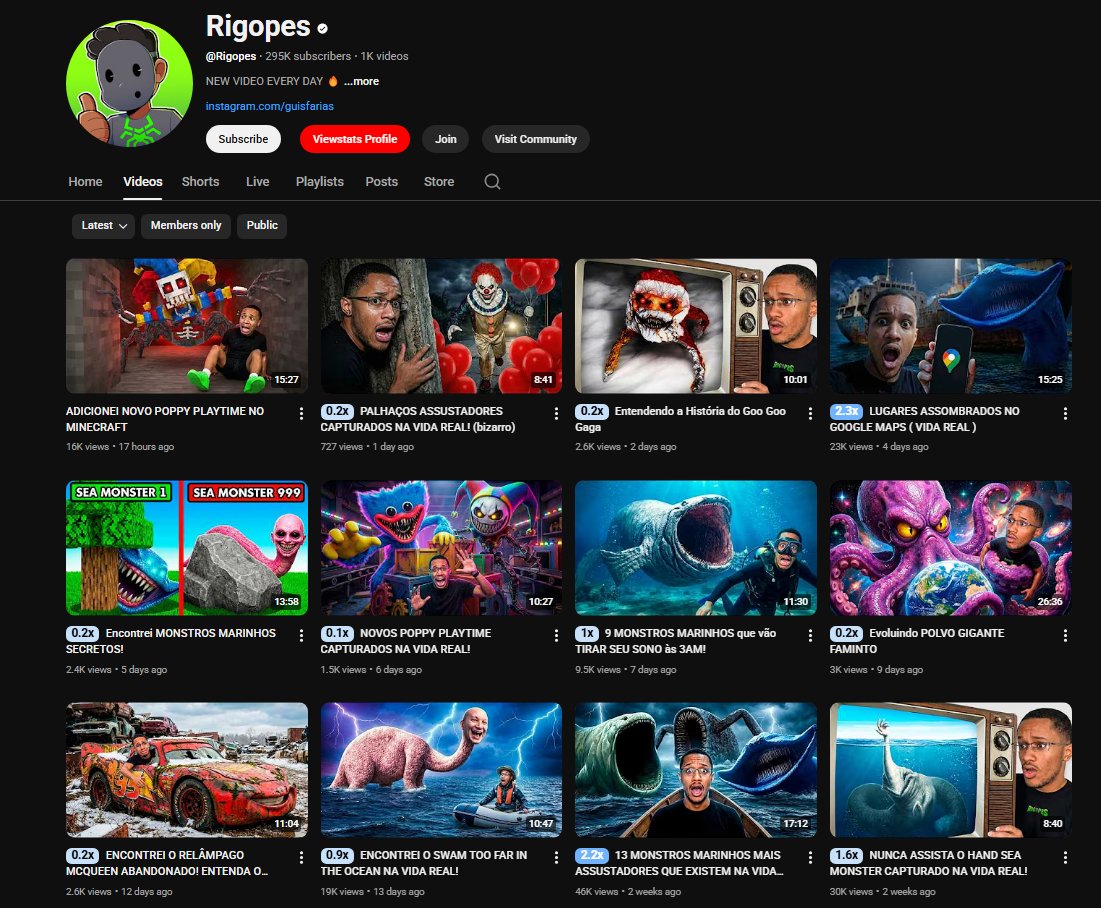Open the pink dinosaur ocean thumbnail (10:47)

[x=441, y=770]
